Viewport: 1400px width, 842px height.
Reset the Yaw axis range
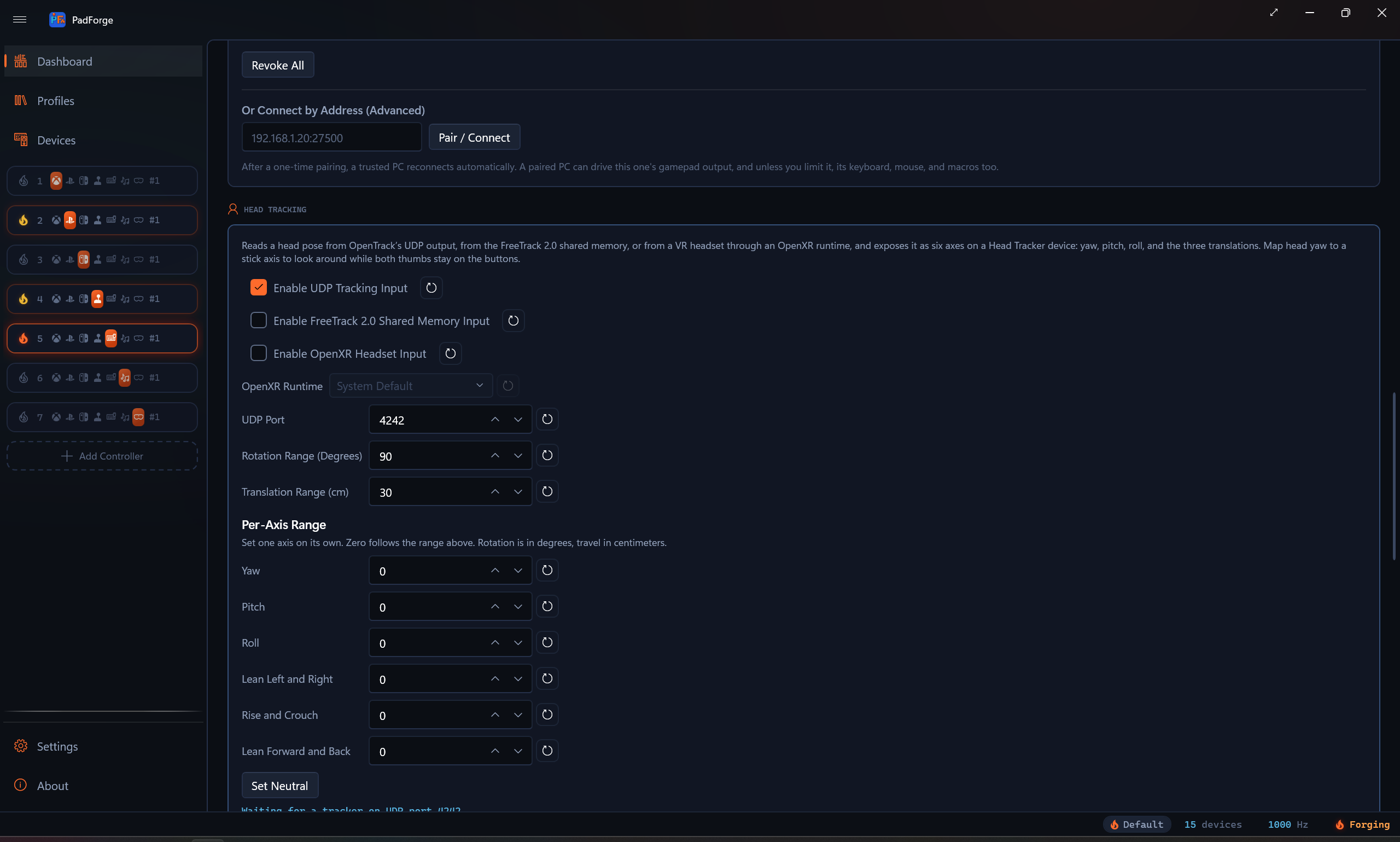click(x=547, y=570)
